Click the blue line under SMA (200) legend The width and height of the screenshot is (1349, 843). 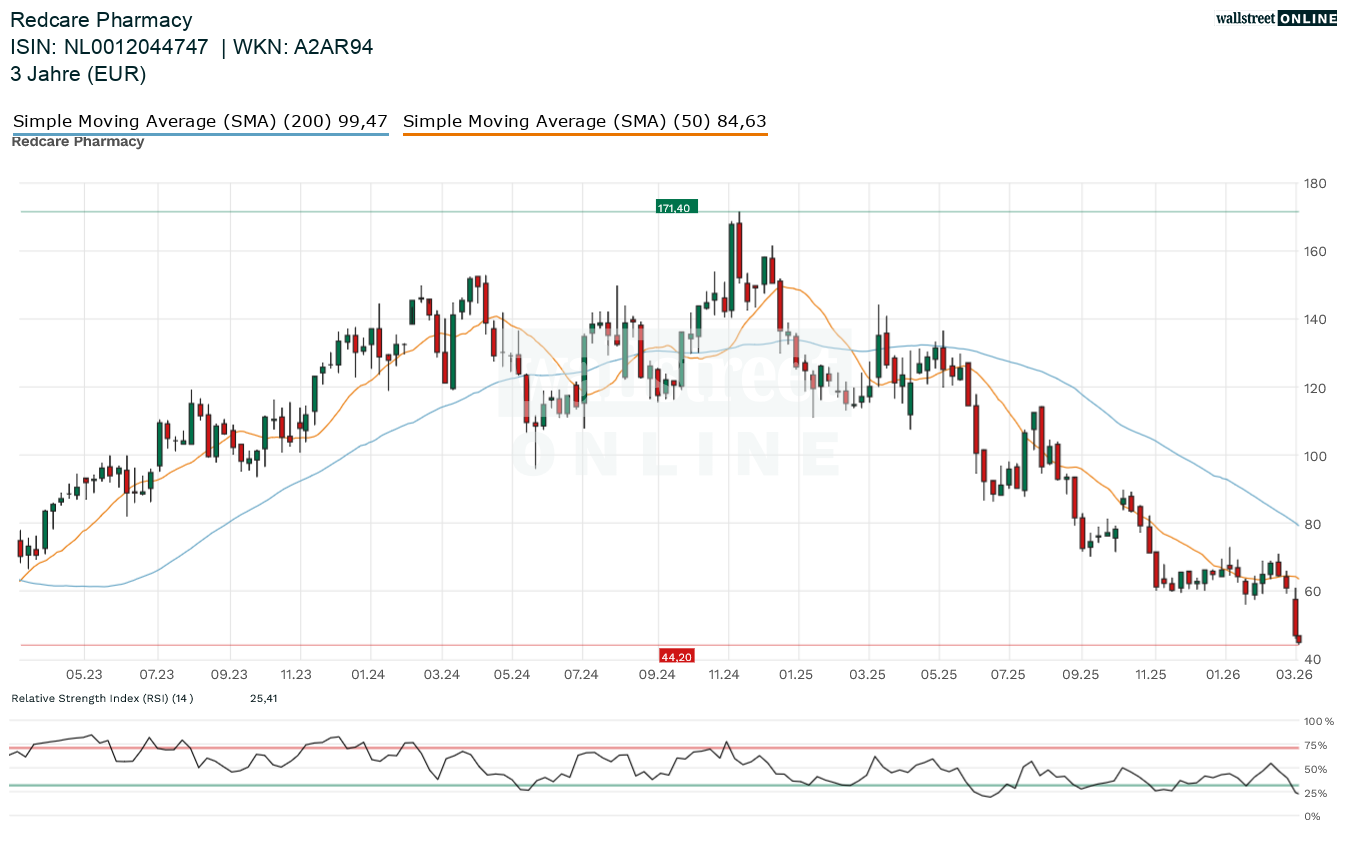click(x=200, y=133)
